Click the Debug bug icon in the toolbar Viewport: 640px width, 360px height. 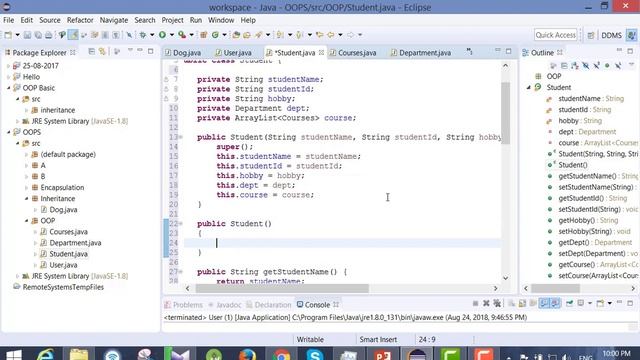point(143,35)
